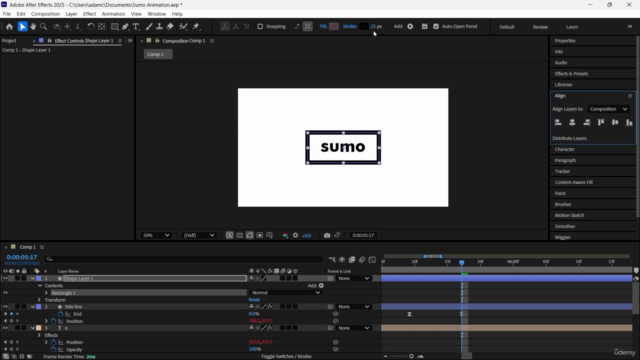Open the File menu
Viewport: 640px width, 360px height.
(x=7, y=14)
